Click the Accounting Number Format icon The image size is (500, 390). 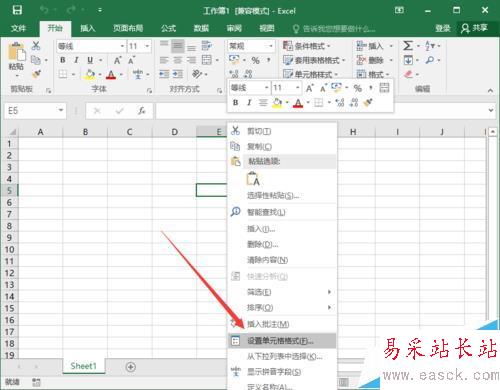coord(234,60)
